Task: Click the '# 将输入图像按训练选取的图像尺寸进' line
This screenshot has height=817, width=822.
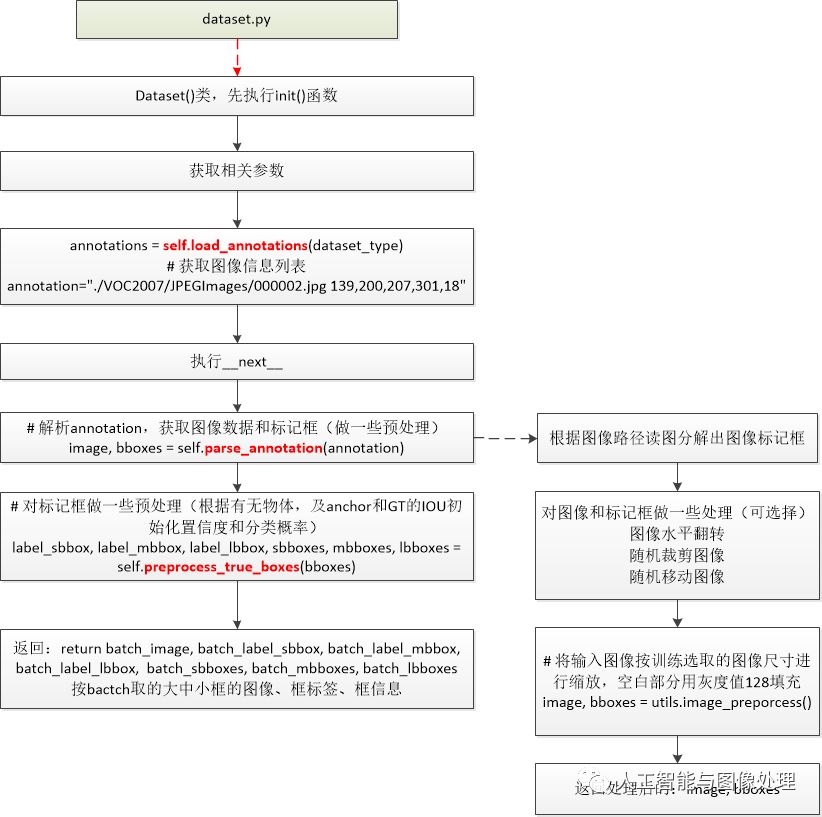Action: tap(677, 660)
